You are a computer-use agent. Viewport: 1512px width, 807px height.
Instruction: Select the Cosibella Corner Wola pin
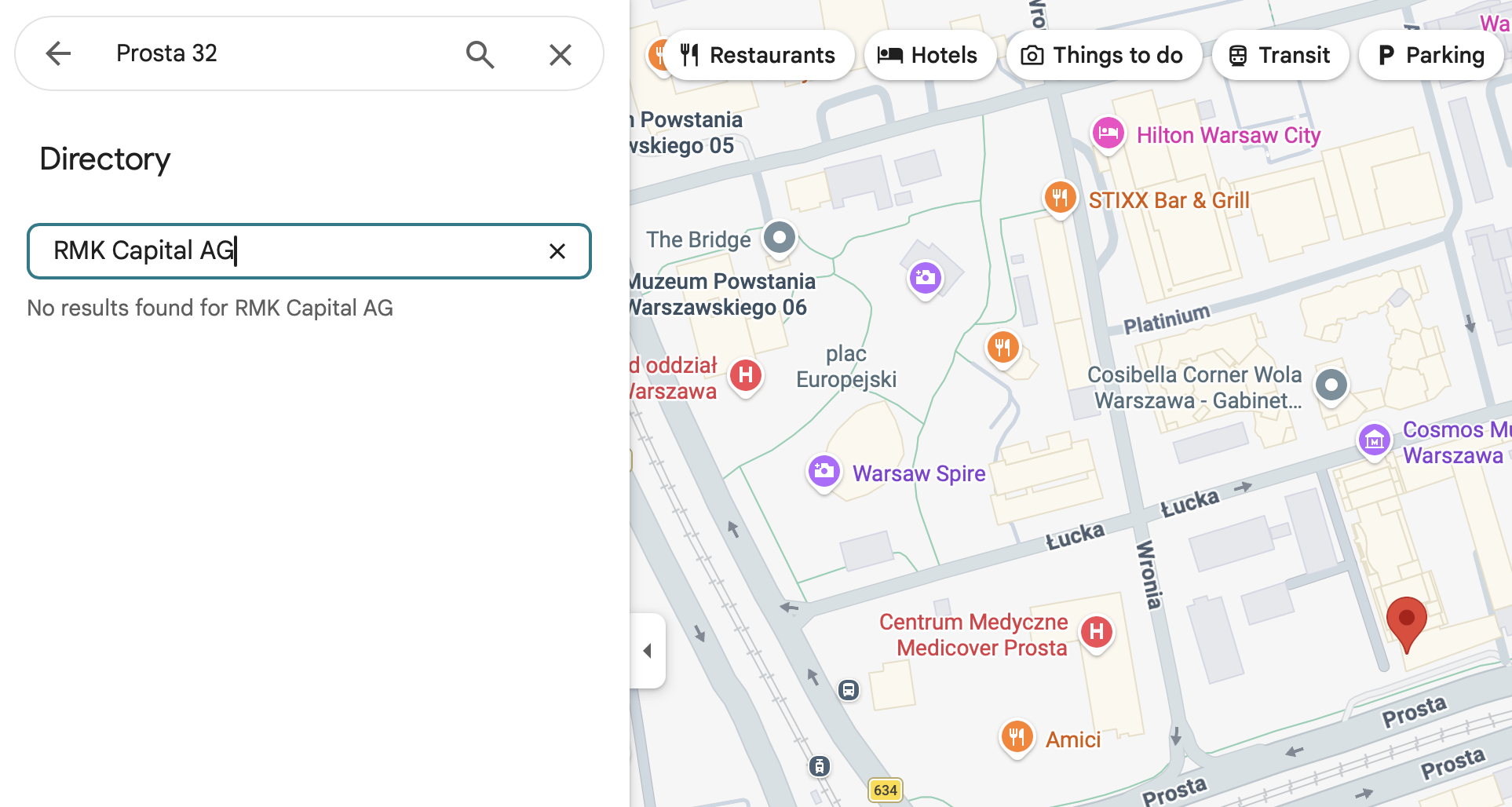coord(1331,385)
